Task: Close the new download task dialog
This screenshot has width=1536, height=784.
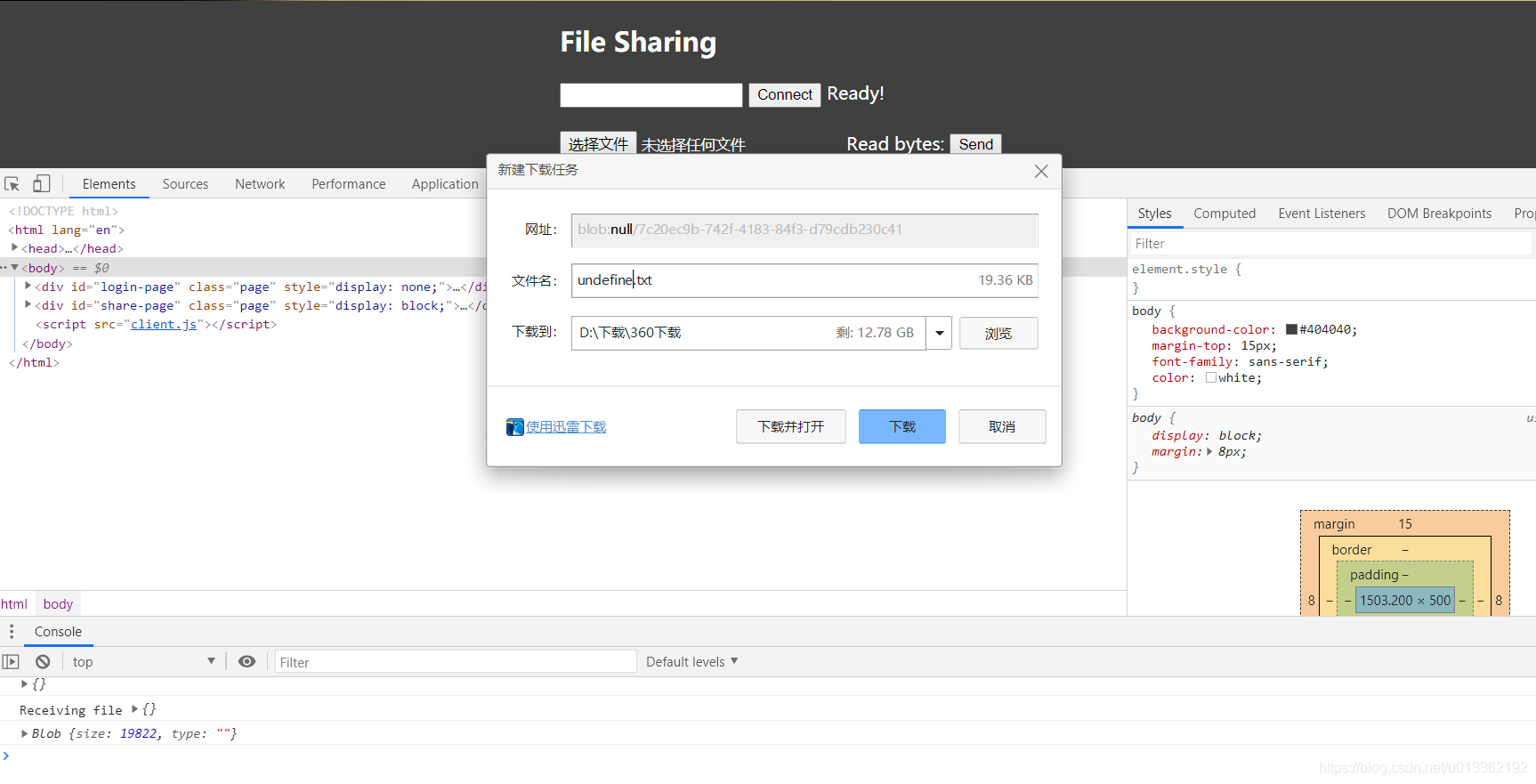Action: 1041,171
